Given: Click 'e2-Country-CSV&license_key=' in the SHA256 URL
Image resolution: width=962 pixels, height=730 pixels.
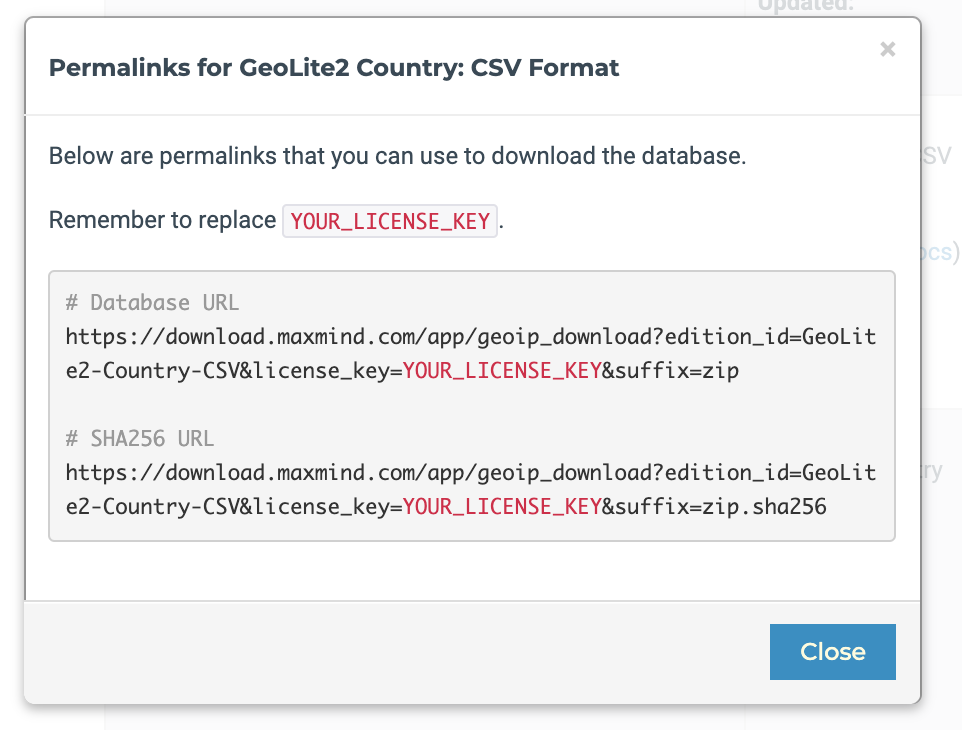Looking at the screenshot, I should (233, 507).
